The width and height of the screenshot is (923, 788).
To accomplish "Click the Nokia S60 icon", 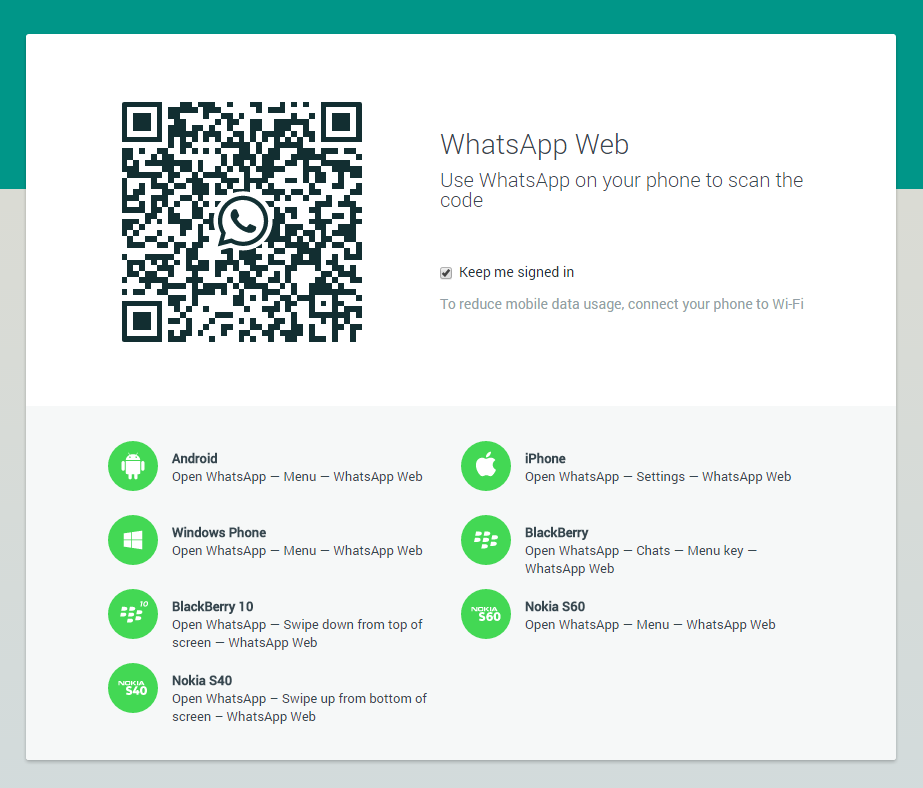I will tap(485, 613).
